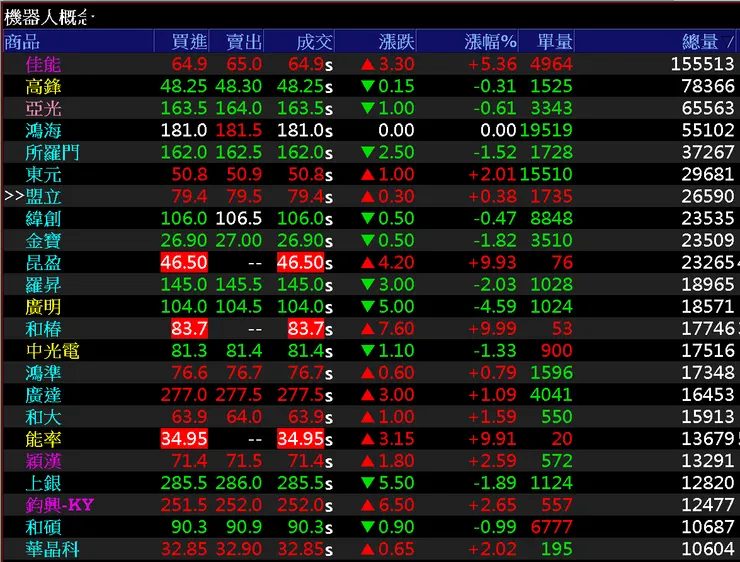The width and height of the screenshot is (740, 562).
Task: Click the up-arrow change 6.50 of 鈞興-KY
Action: pyautogui.click(x=387, y=505)
